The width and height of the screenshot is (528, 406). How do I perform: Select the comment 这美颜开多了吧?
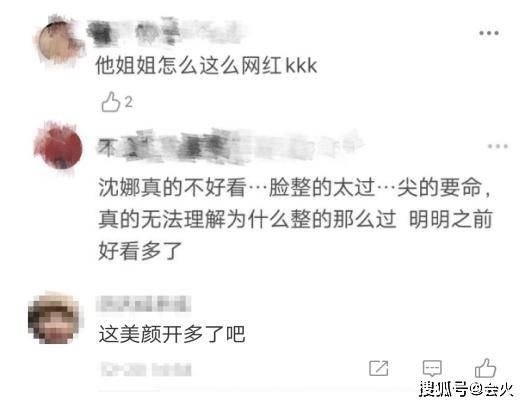[x=172, y=334]
